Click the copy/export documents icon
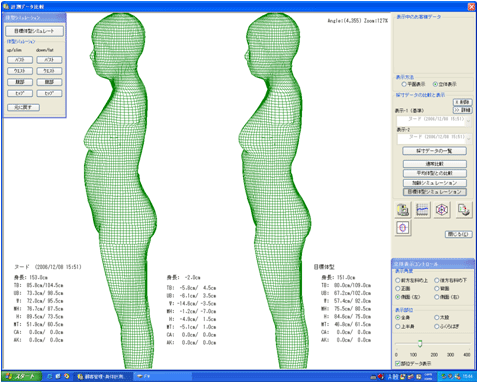 pos(464,210)
